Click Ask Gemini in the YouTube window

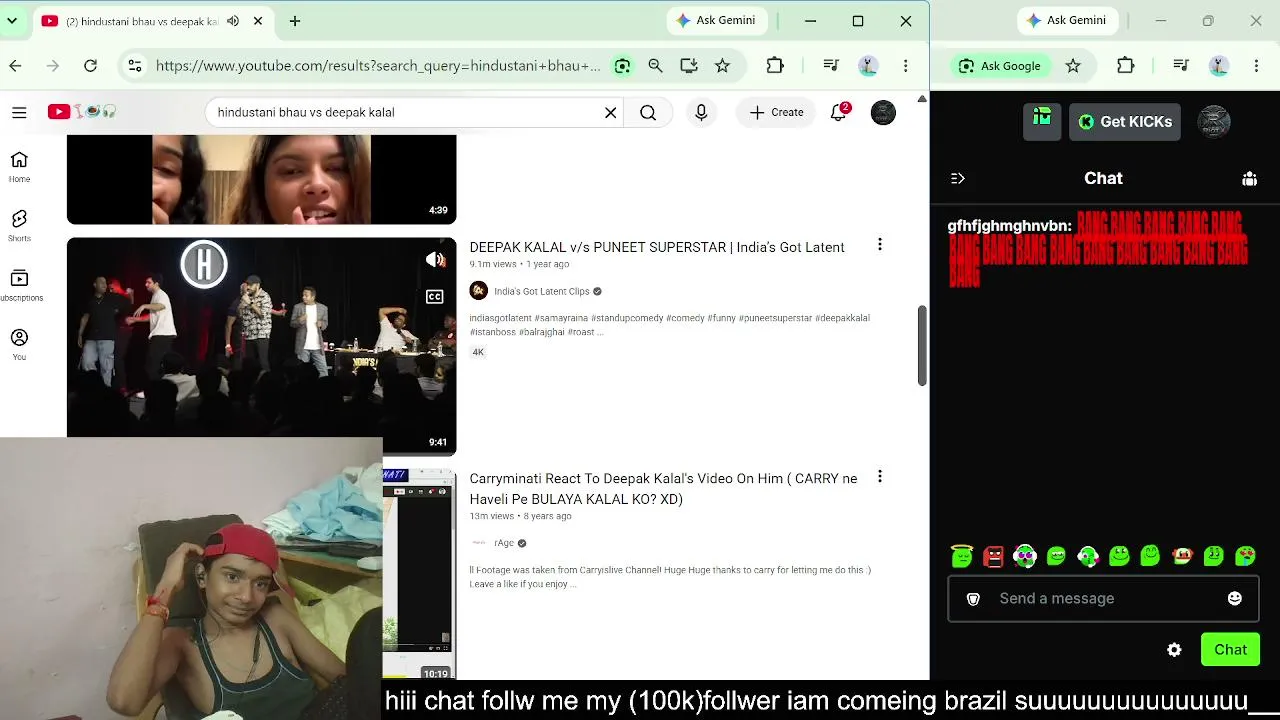pos(716,20)
